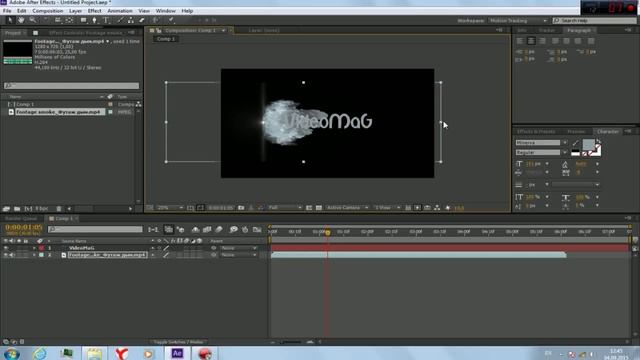Select the Brush tool

point(120,20)
